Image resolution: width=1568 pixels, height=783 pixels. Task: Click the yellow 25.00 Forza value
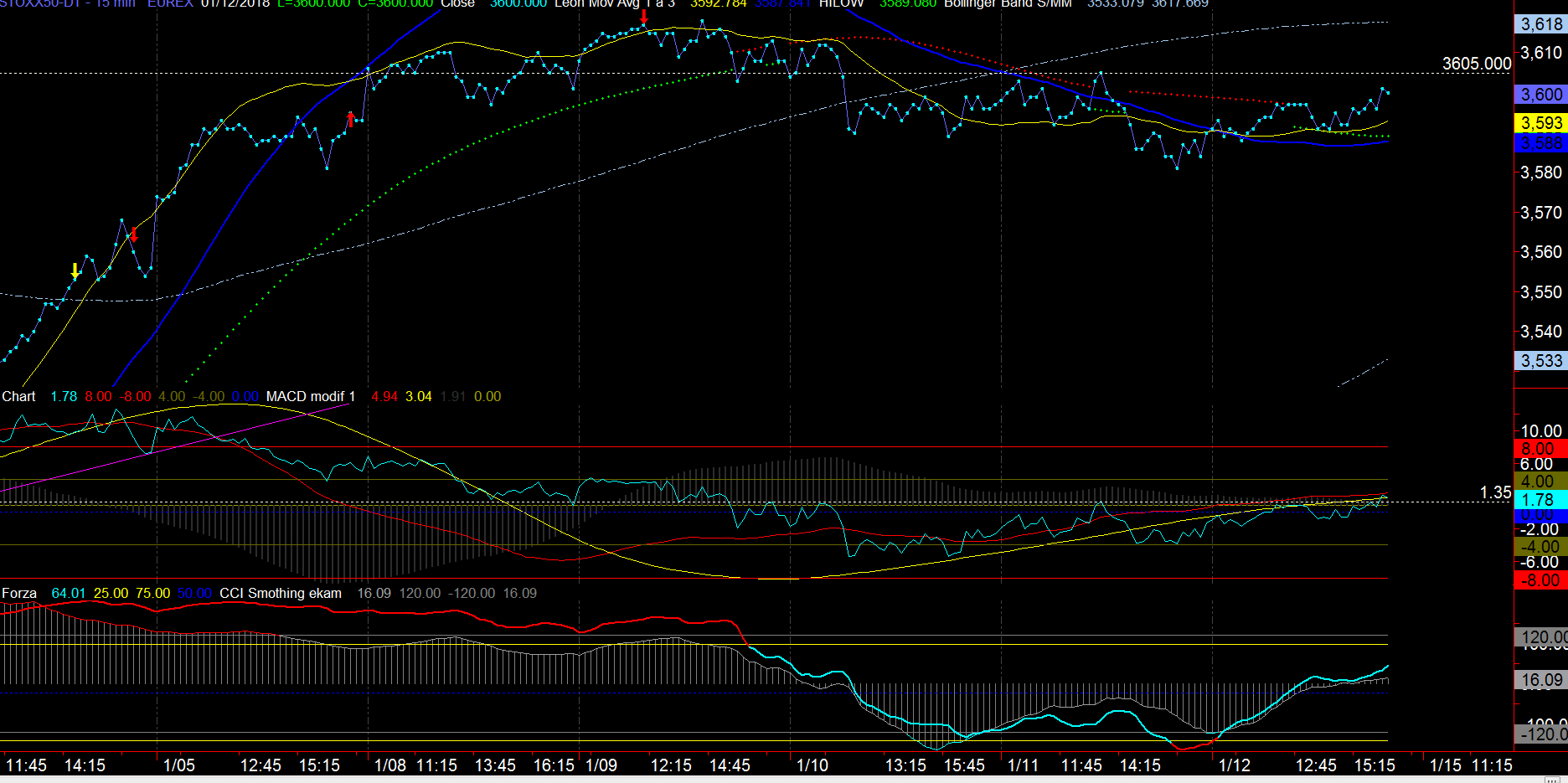tap(111, 593)
